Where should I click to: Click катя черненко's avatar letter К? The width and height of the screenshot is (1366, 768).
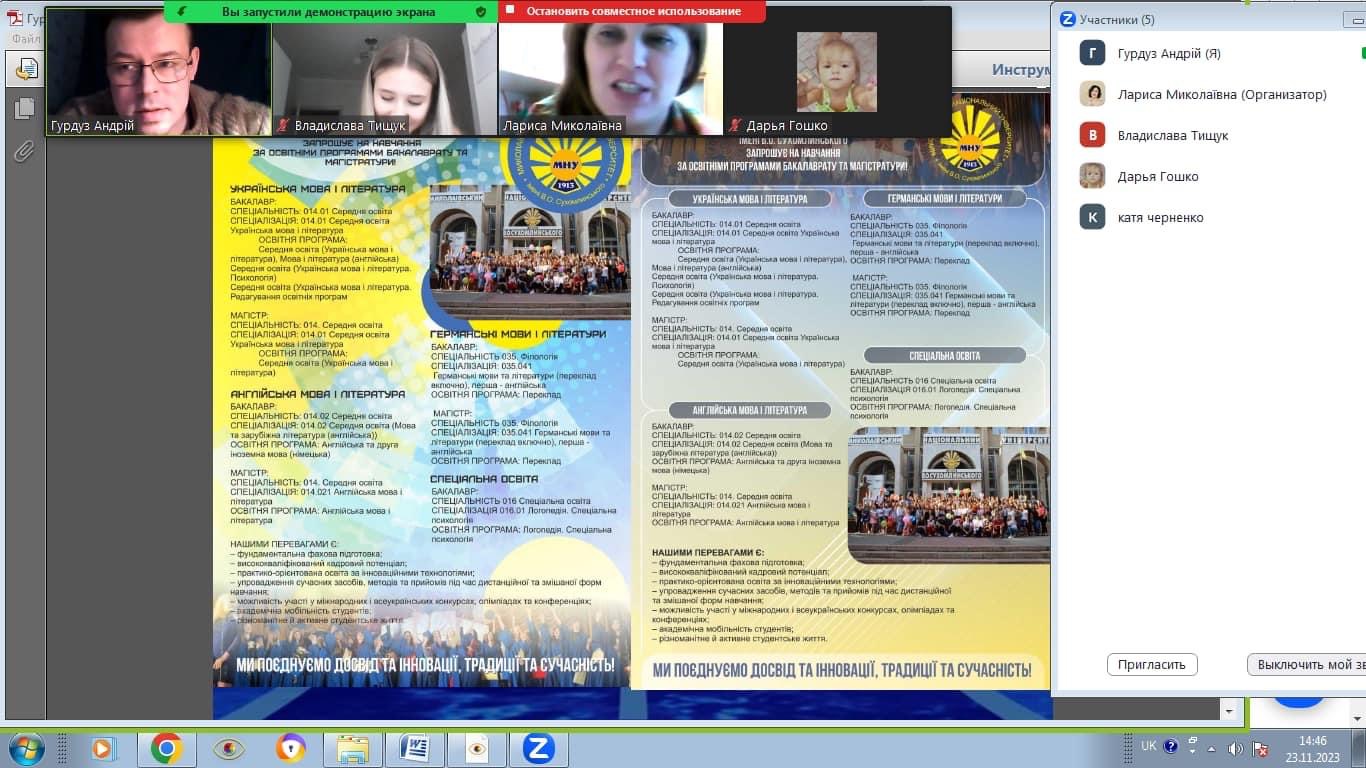pos(1092,217)
